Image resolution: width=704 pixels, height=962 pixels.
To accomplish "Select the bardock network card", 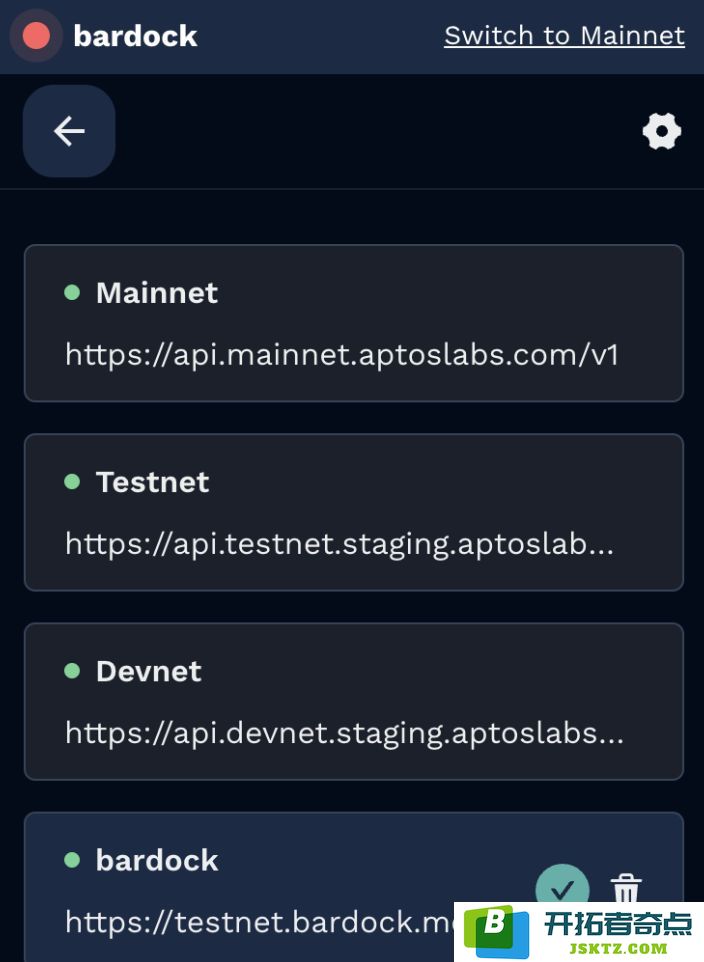I will pos(354,887).
